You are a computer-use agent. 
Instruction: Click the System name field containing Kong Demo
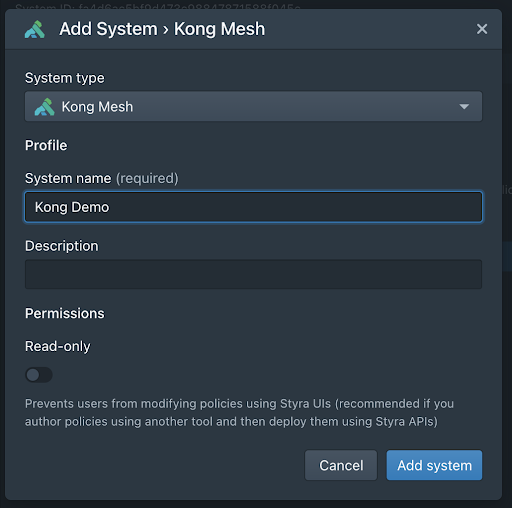[253, 207]
